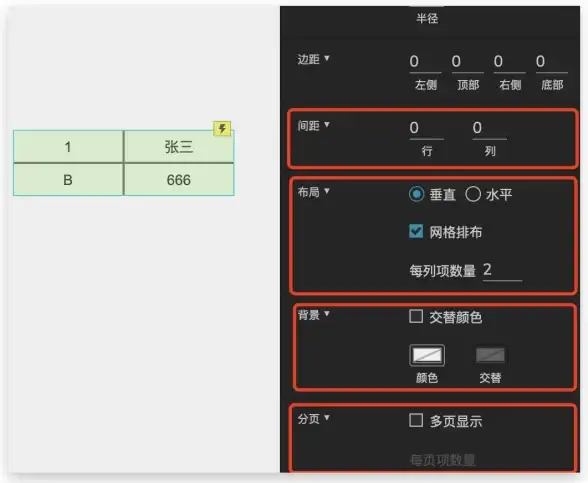Uncheck the 网格排布 checkbox
Image resolution: width=588 pixels, height=483 pixels.
[416, 232]
